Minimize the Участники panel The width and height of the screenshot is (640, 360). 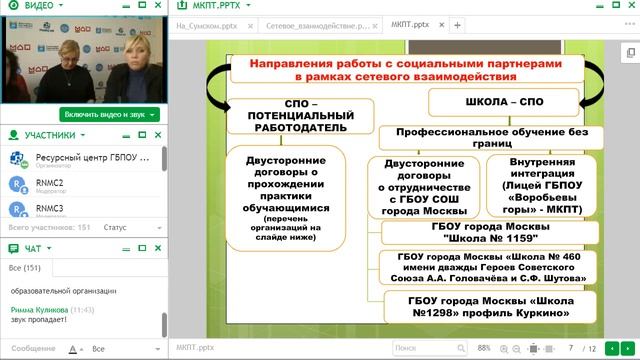(x=126, y=136)
